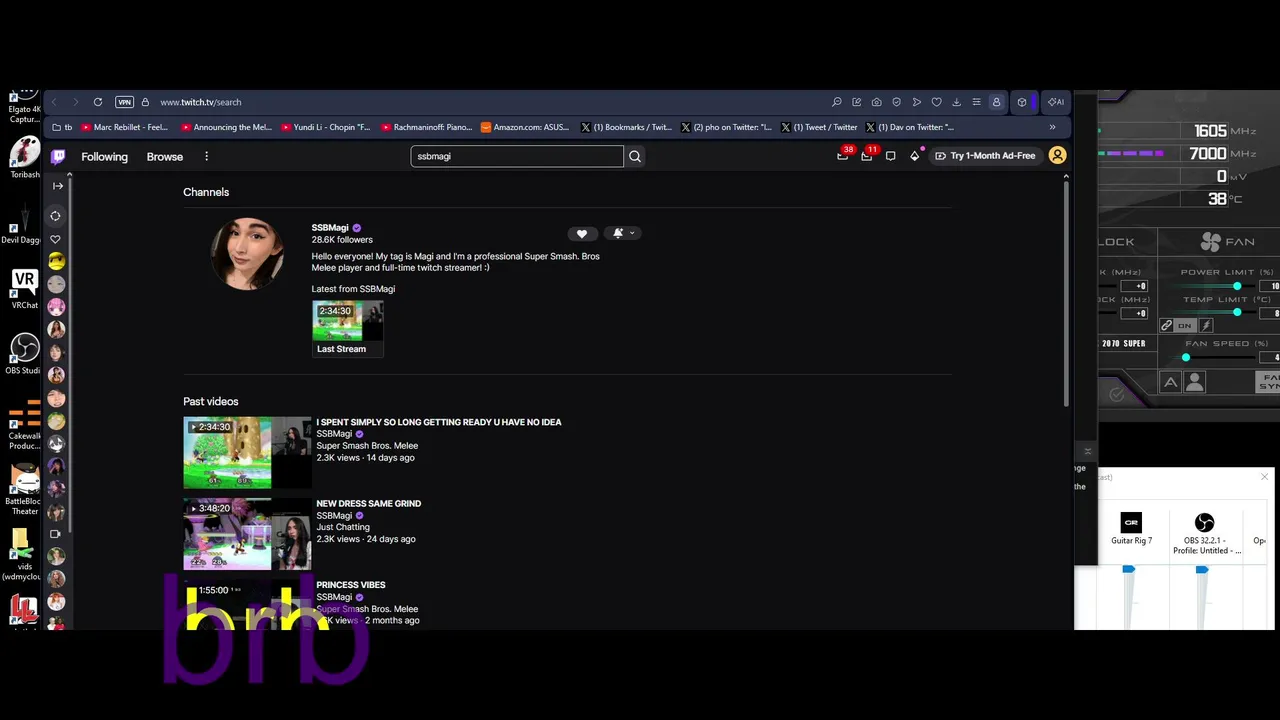Image resolution: width=1280 pixels, height=720 pixels.
Task: Open the browser find-in-page search icon
Action: (x=837, y=102)
